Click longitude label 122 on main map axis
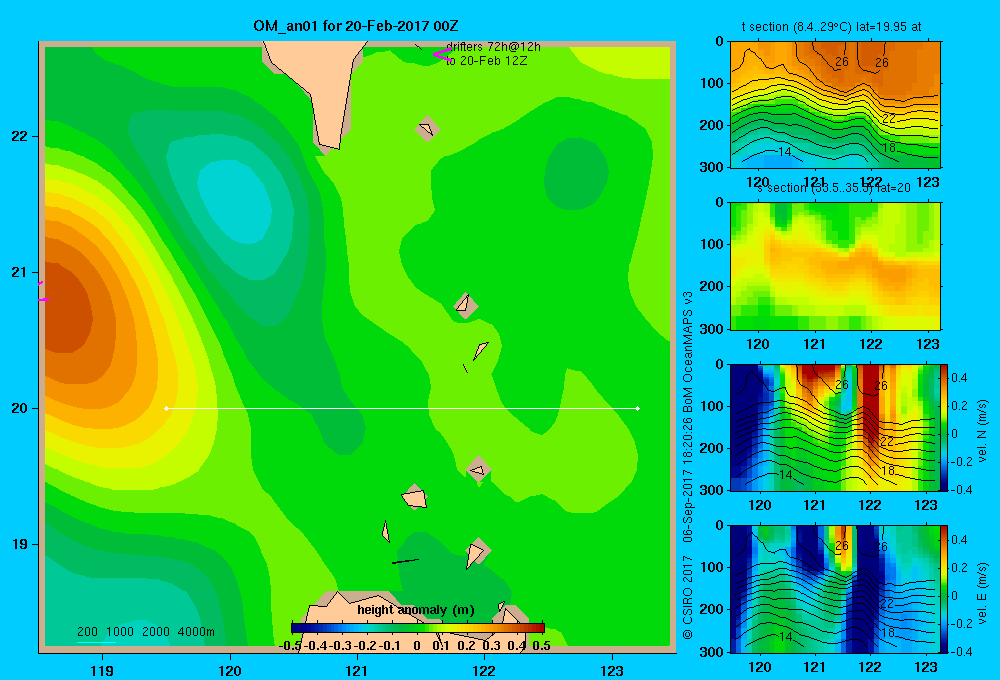 tap(484, 670)
